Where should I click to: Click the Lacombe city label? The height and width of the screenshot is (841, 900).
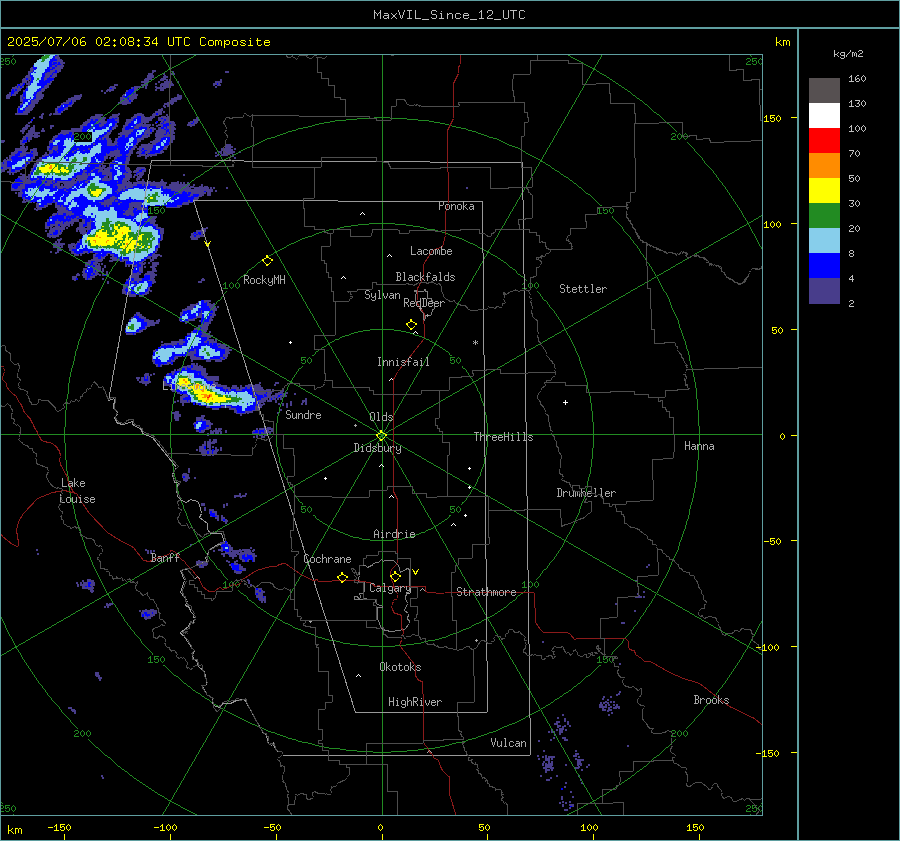pyautogui.click(x=431, y=251)
